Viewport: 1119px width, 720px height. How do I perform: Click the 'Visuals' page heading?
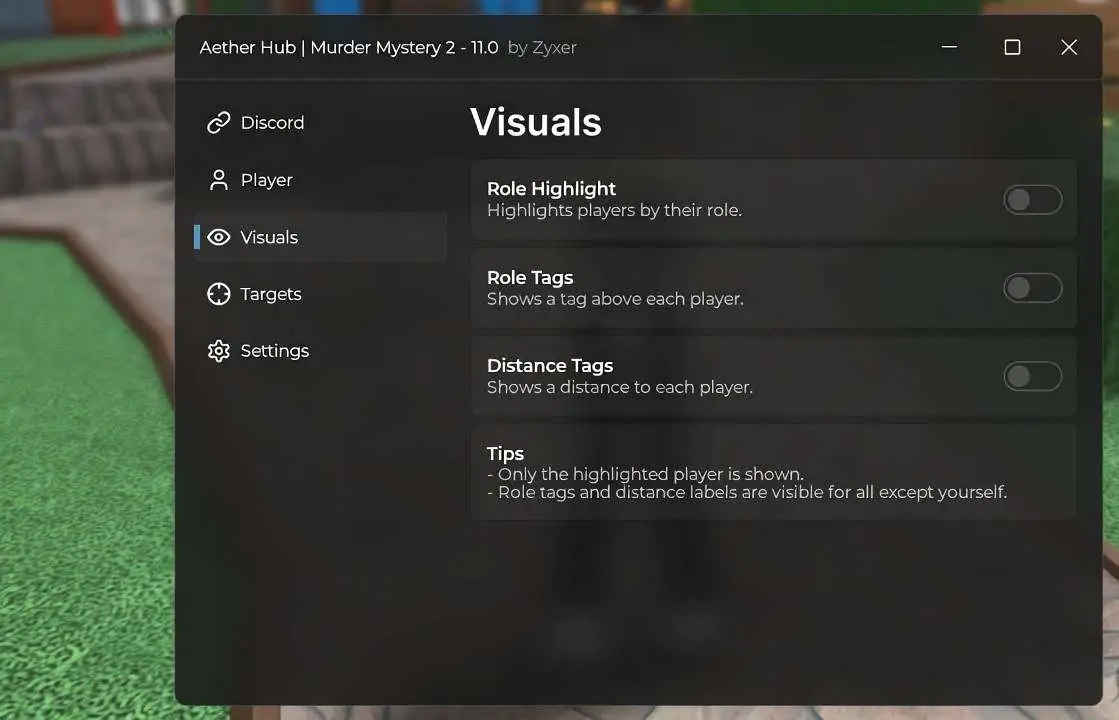(536, 122)
